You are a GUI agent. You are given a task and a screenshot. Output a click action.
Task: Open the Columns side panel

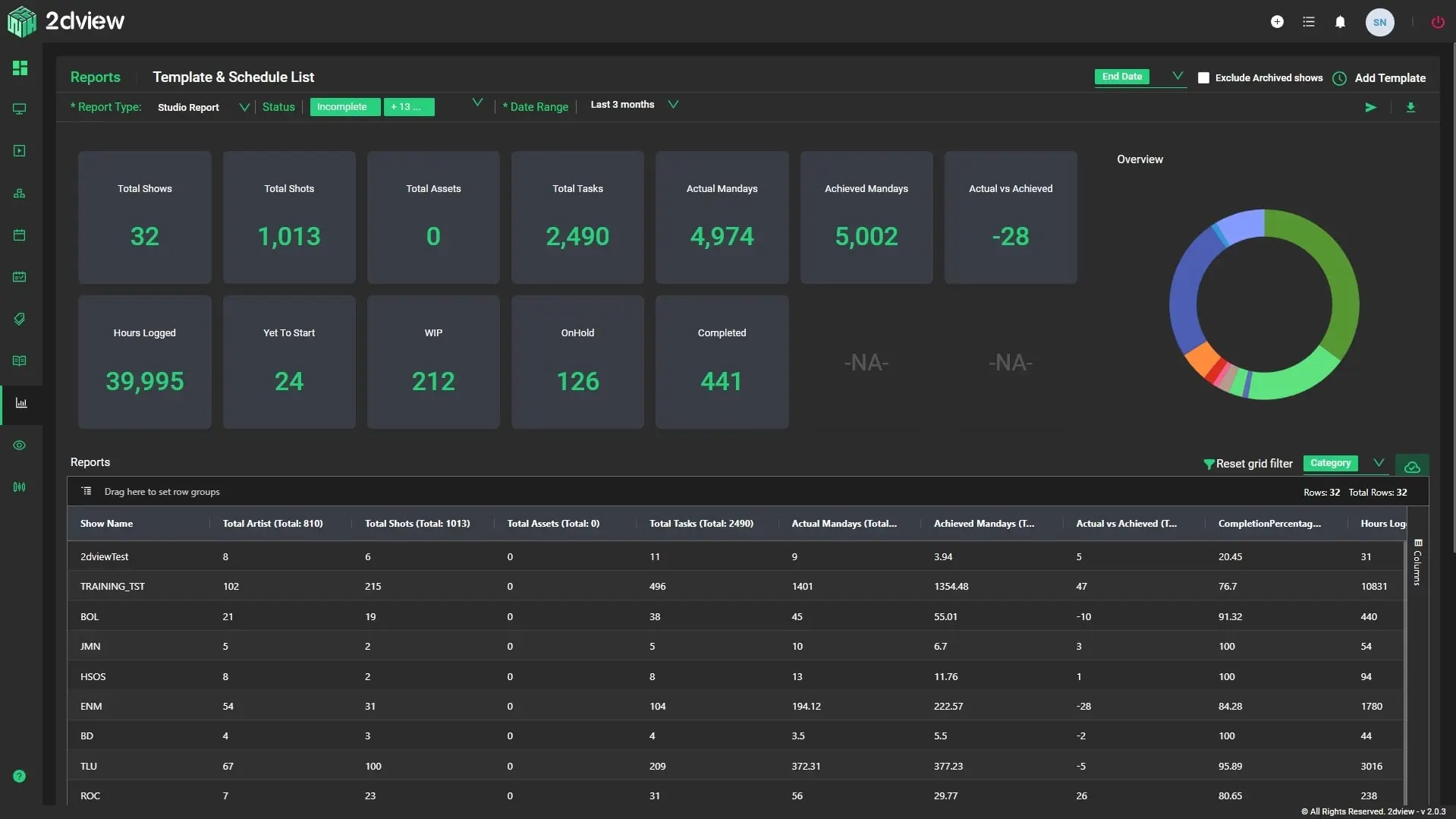[1417, 562]
